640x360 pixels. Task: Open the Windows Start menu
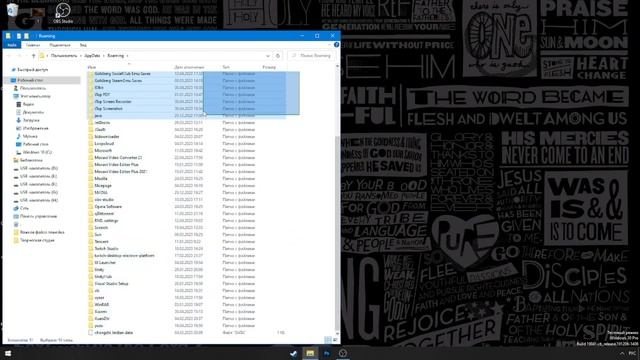pyautogui.click(x=8, y=353)
